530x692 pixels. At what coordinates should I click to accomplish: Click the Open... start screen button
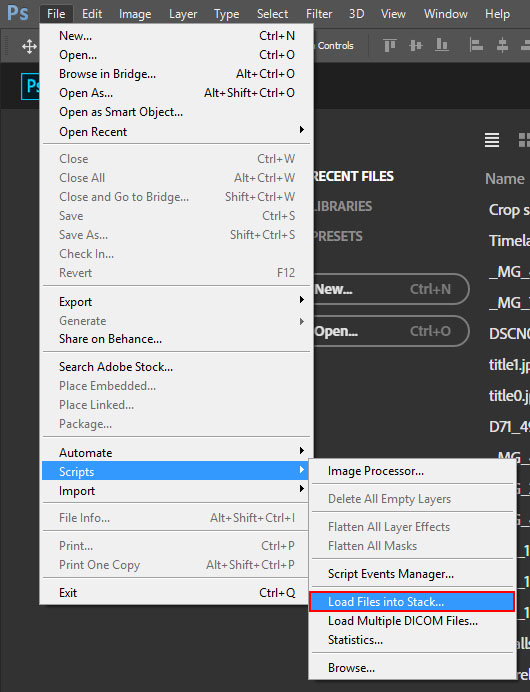(391, 331)
